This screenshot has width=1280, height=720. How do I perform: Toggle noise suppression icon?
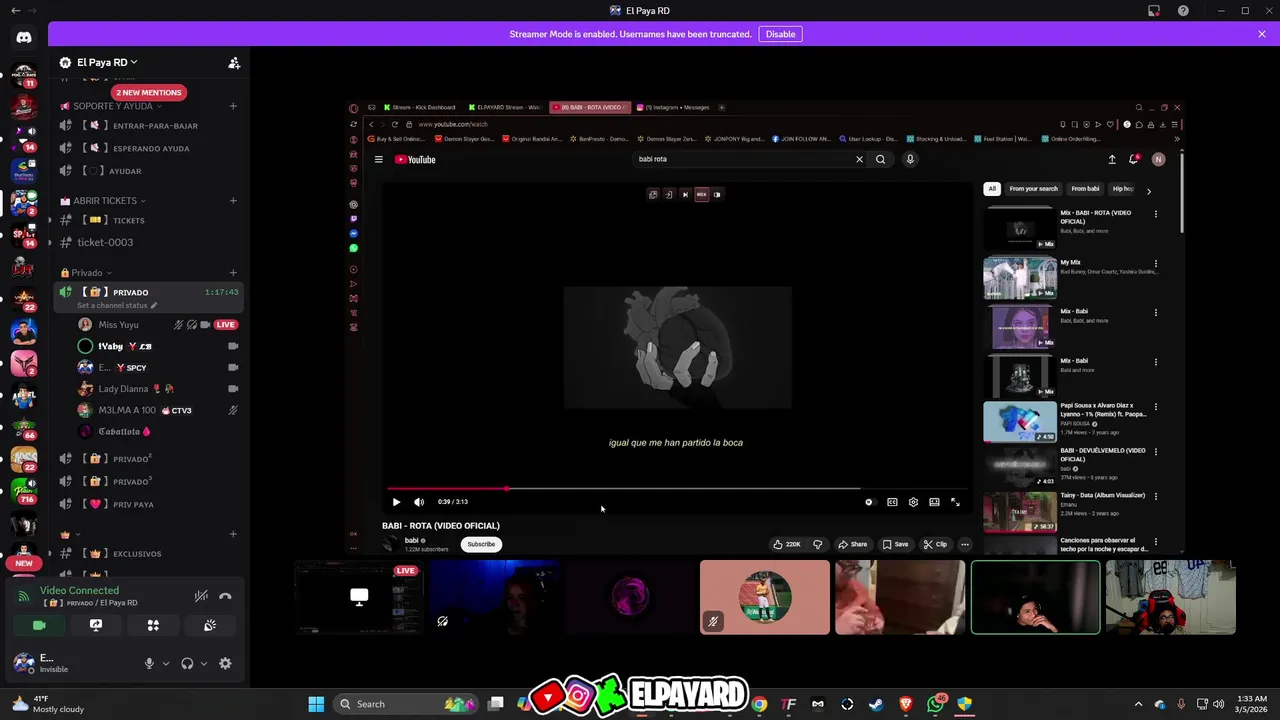coord(201,596)
